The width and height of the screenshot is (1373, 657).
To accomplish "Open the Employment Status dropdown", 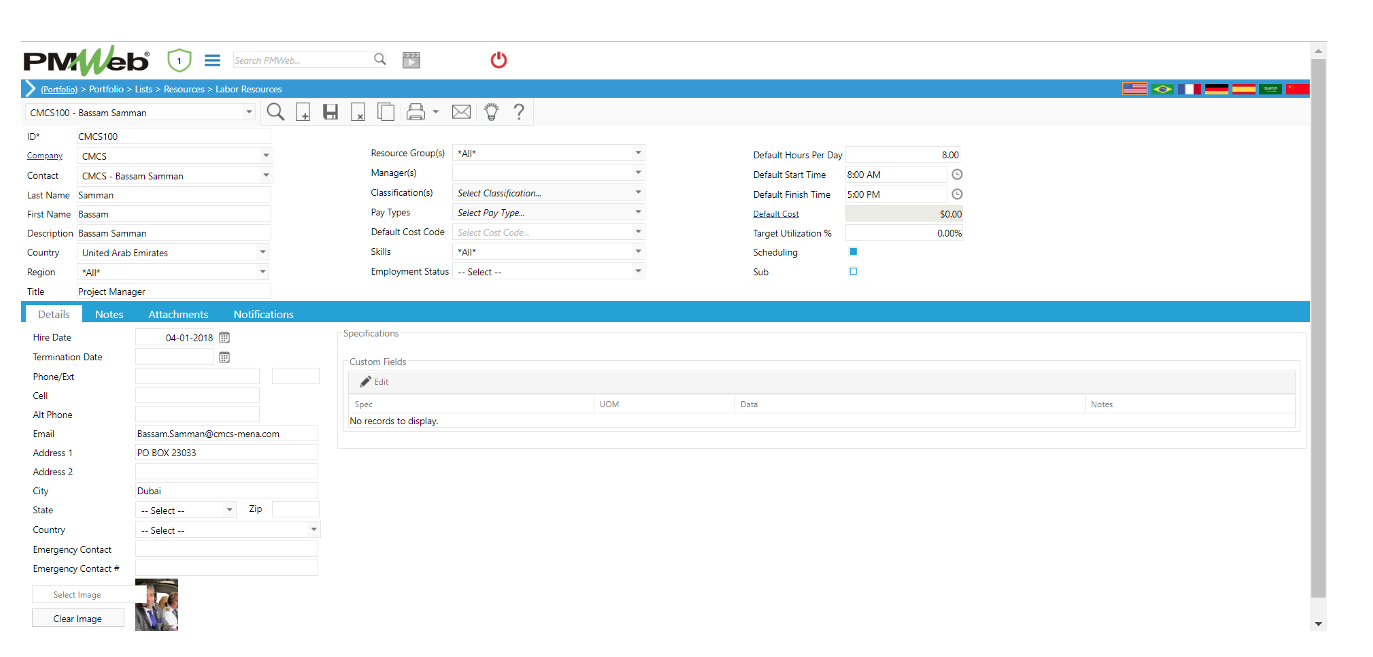I will [638, 271].
